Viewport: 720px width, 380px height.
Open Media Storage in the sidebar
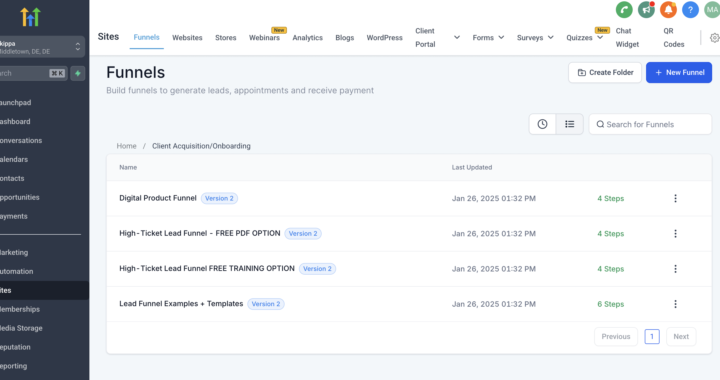click(21, 328)
